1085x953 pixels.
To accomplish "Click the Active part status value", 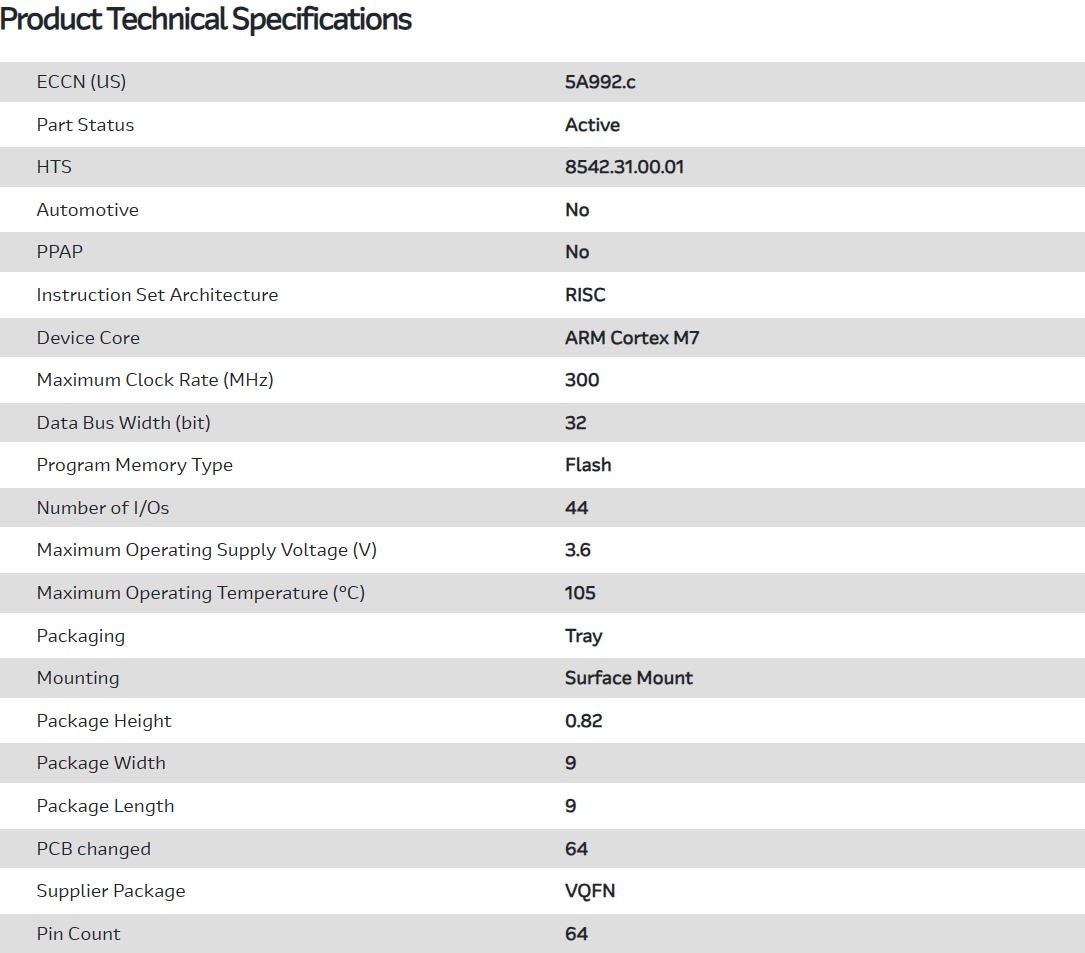I will tap(592, 125).
